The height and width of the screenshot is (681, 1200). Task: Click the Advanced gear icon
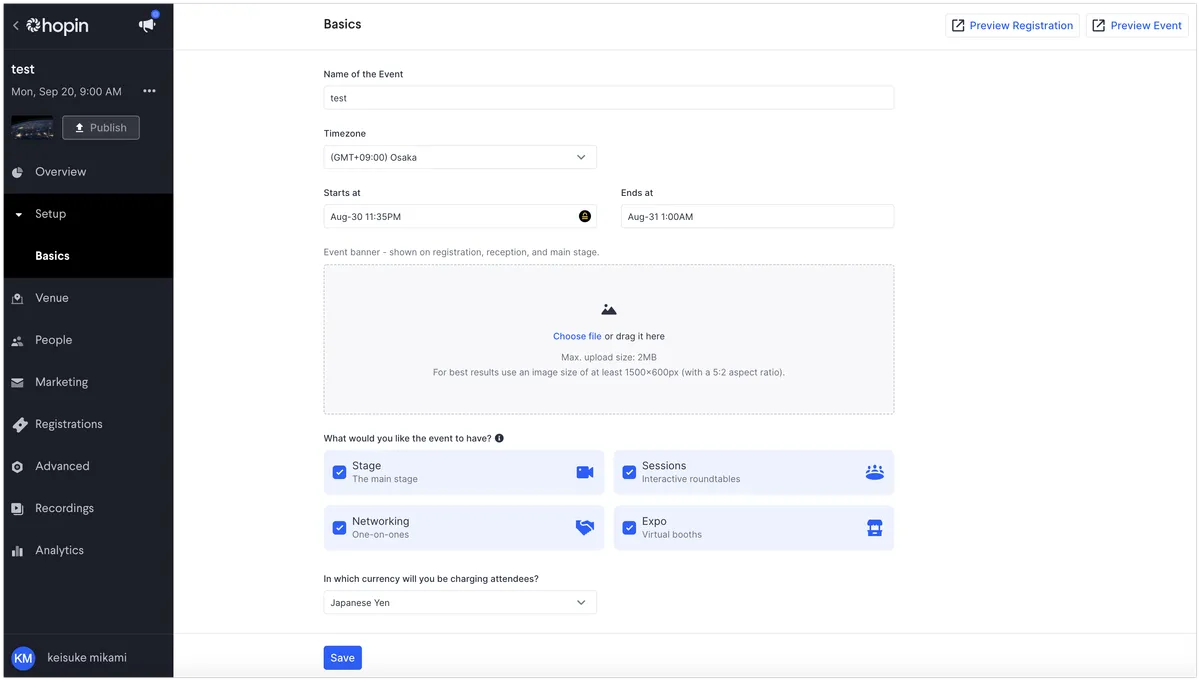pos(17,467)
